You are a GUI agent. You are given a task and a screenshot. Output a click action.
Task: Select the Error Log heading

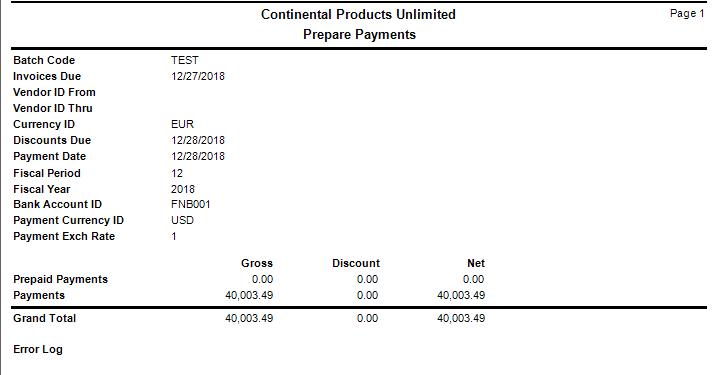tap(38, 349)
